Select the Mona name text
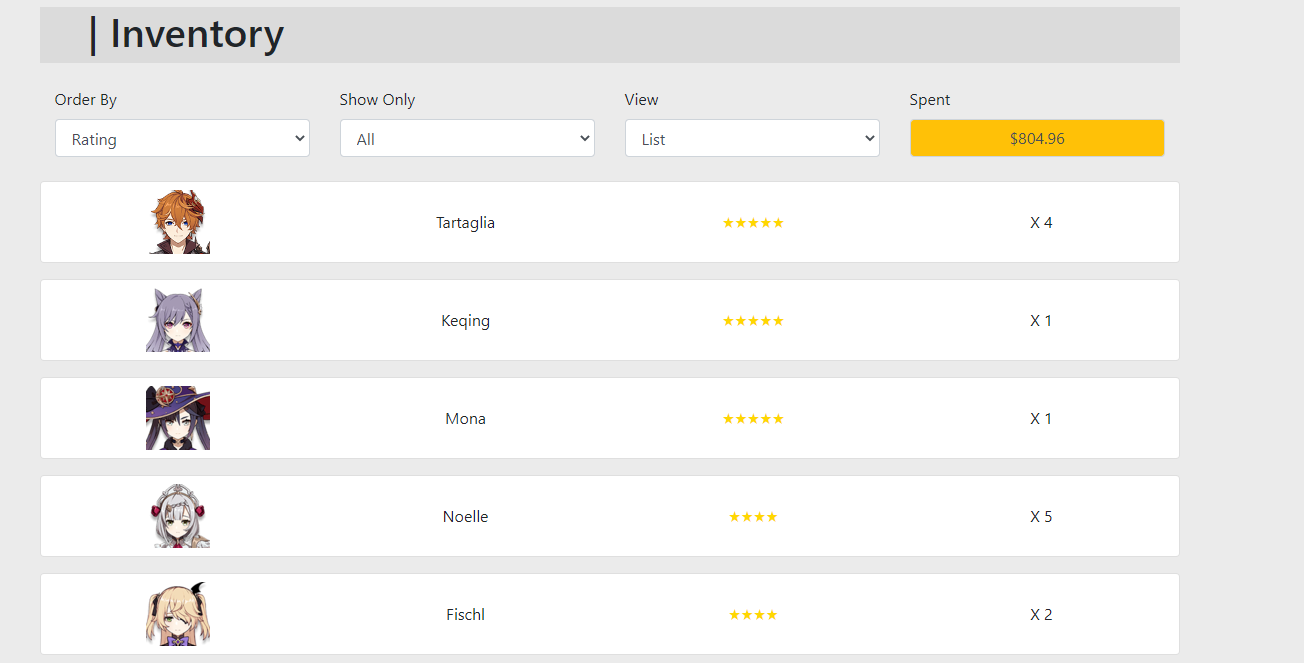This screenshot has width=1304, height=663. 465,419
